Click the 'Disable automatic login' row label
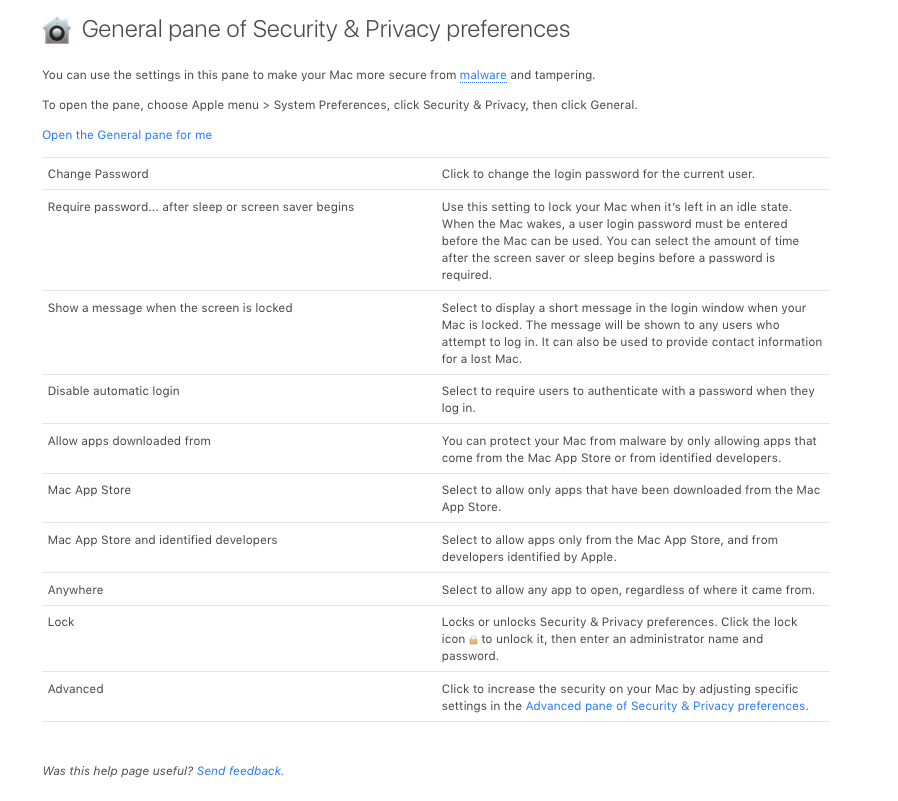Screen dimensions: 898x801 (x=114, y=391)
